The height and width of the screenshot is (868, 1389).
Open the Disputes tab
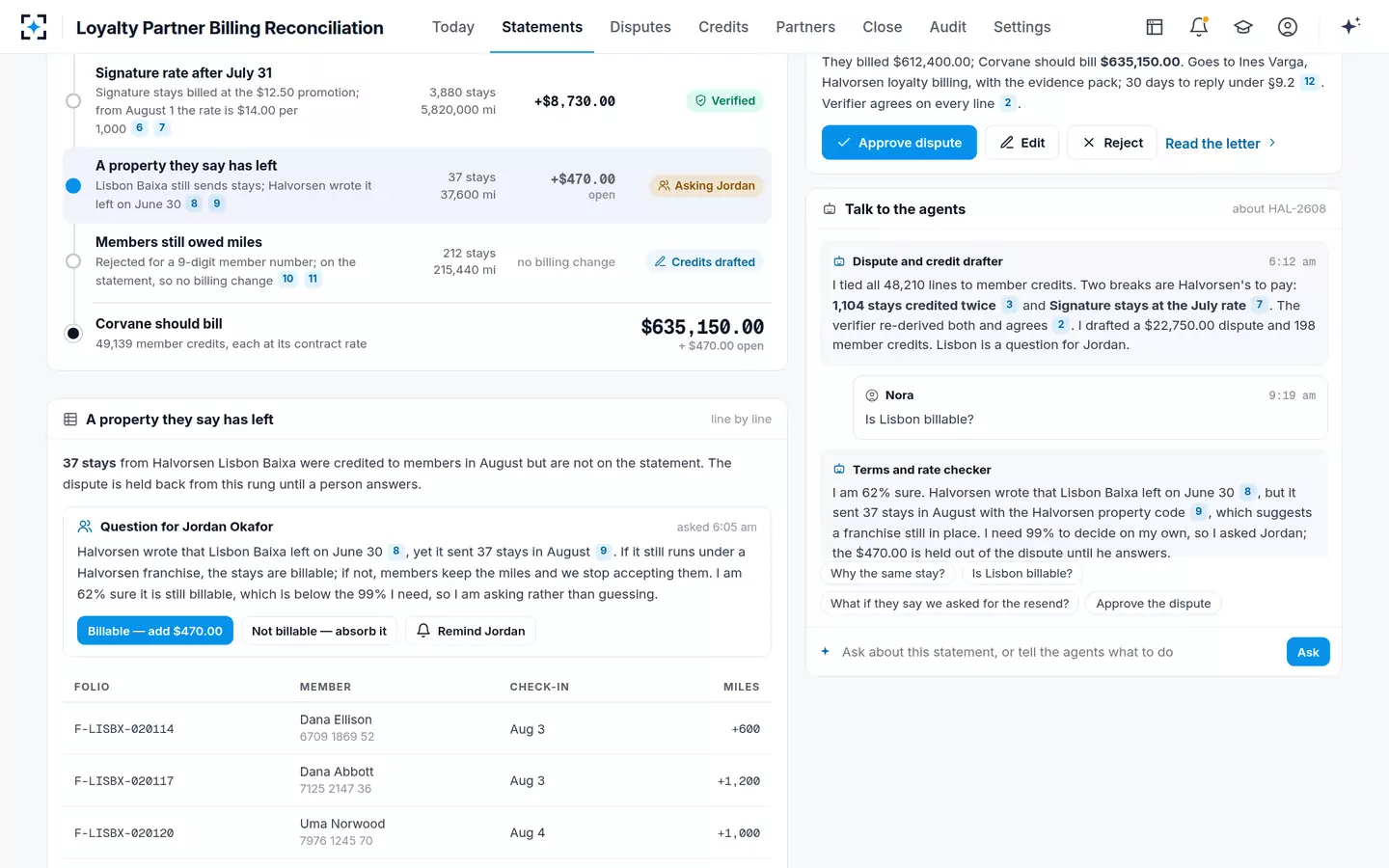(640, 27)
